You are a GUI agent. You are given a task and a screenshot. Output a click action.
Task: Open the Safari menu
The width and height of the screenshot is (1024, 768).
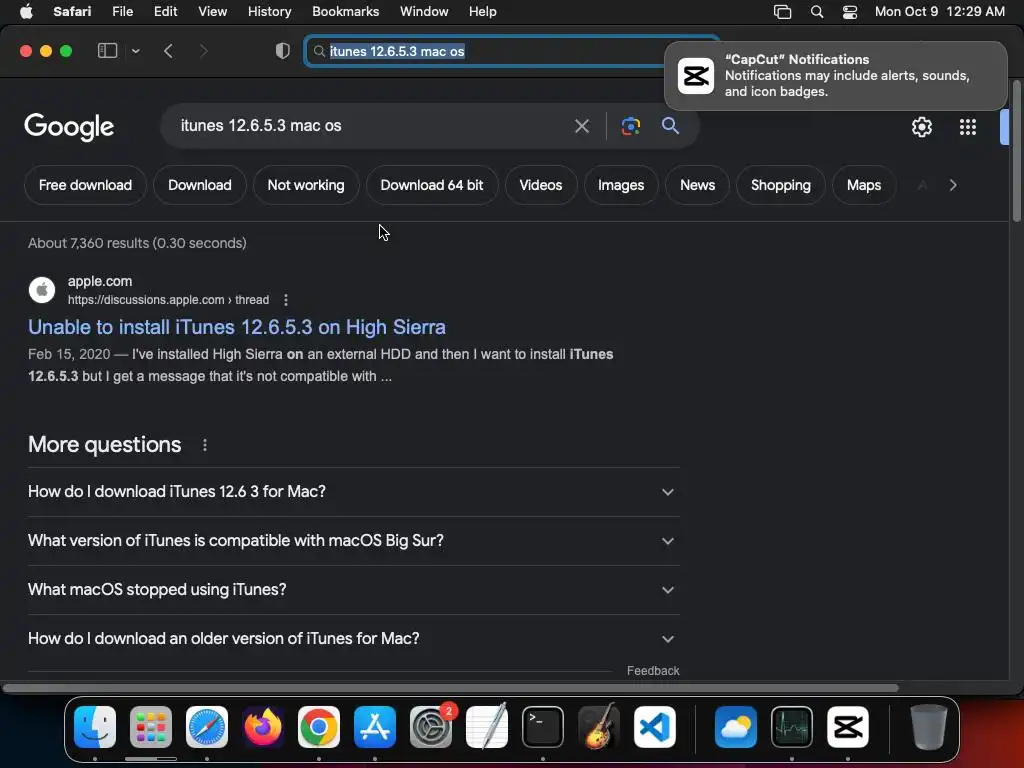pos(72,12)
